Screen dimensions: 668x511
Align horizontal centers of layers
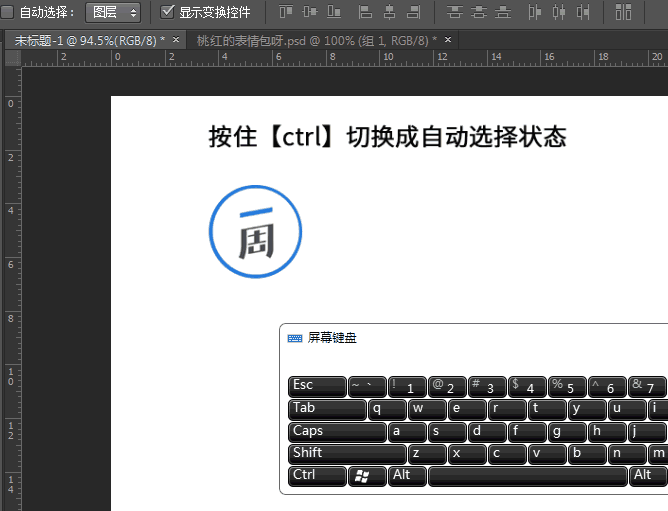(389, 12)
